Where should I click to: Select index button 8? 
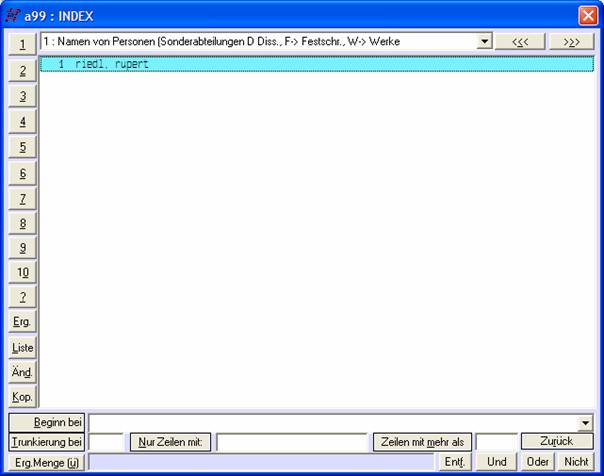pyautogui.click(x=22, y=223)
